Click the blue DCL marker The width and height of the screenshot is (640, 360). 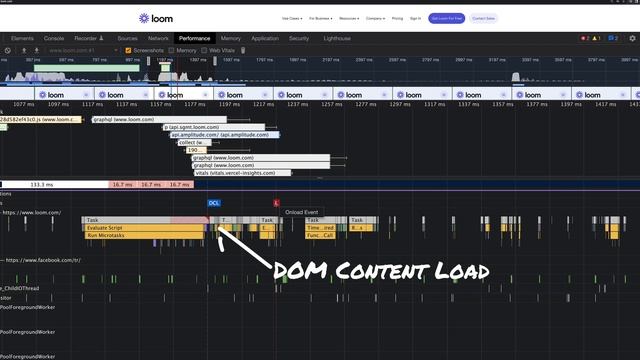click(214, 203)
